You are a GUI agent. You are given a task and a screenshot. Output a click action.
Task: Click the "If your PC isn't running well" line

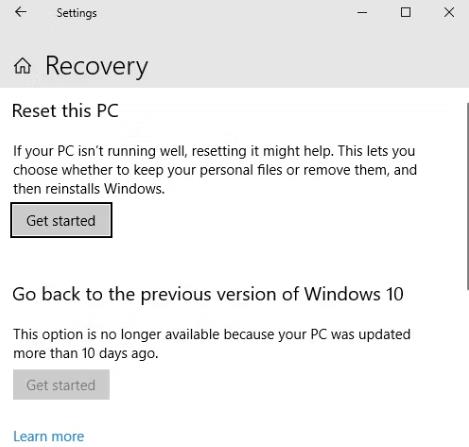(214, 151)
